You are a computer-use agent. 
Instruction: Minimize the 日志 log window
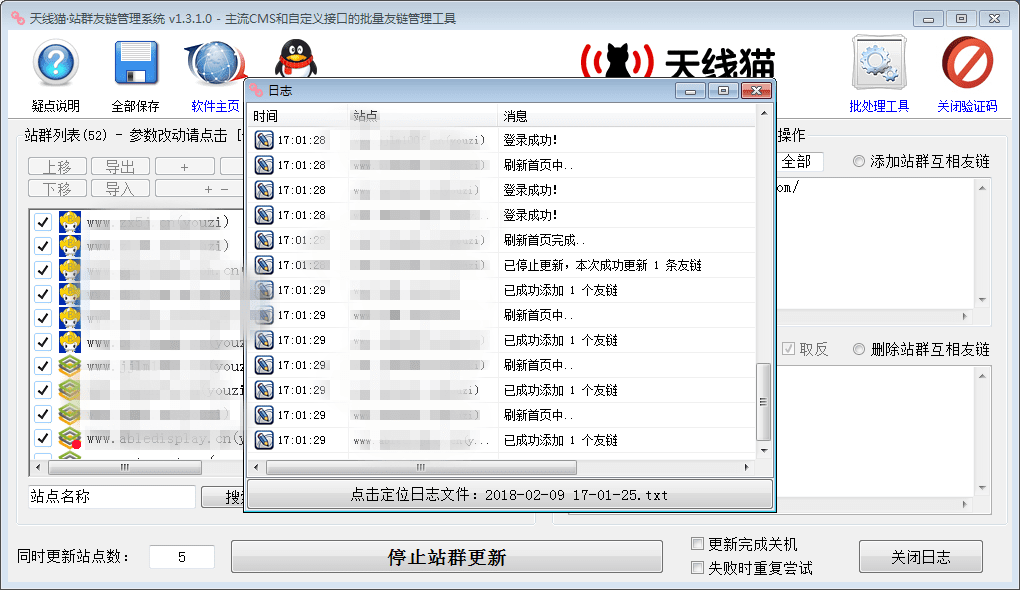coord(690,90)
